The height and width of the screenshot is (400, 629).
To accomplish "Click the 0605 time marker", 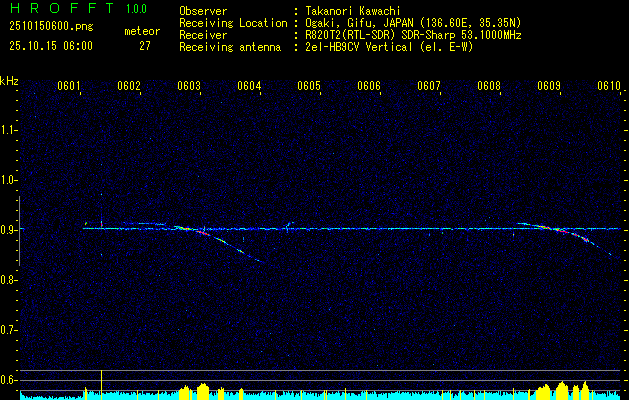I will (x=309, y=87).
